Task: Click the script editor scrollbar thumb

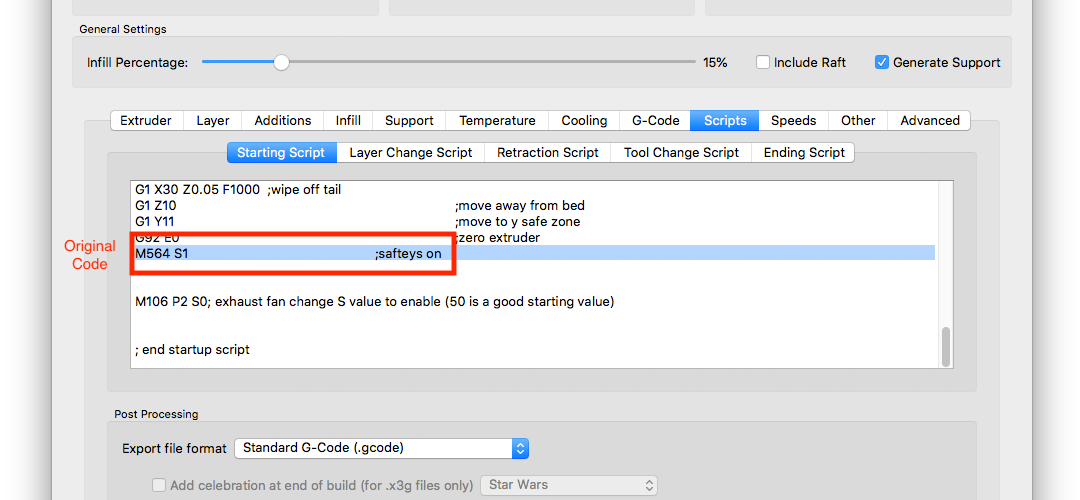Action: [945, 347]
